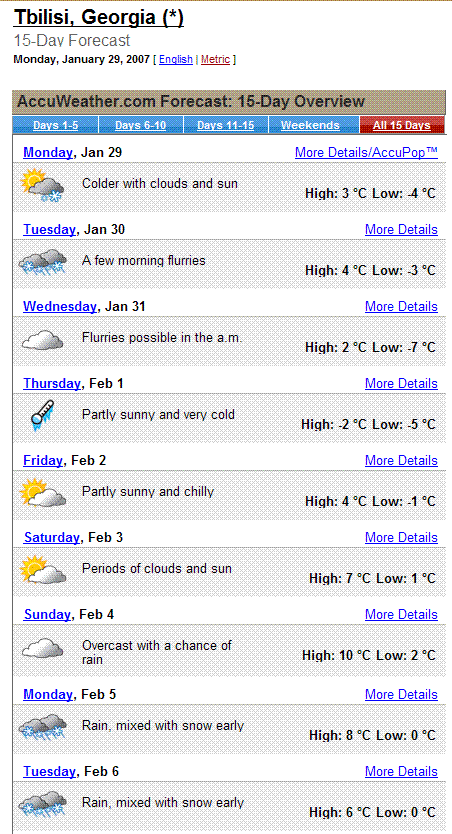Viewport: 452px width, 834px height.
Task: Open the Wednesday Jan 31 day link
Action: 60,306
